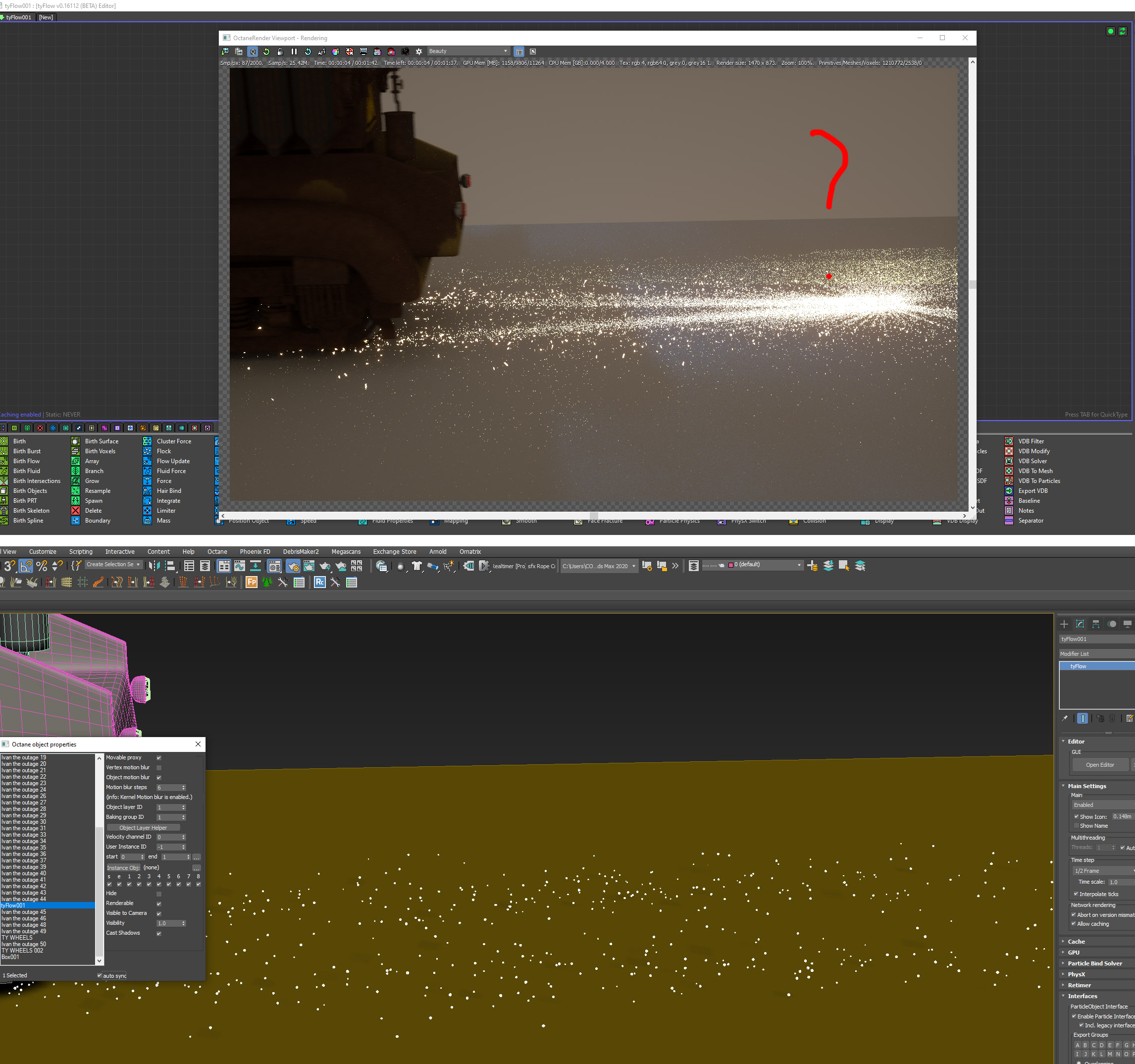Toggle Movable proxy checkbox
This screenshot has height=1064, width=1135.
click(159, 758)
